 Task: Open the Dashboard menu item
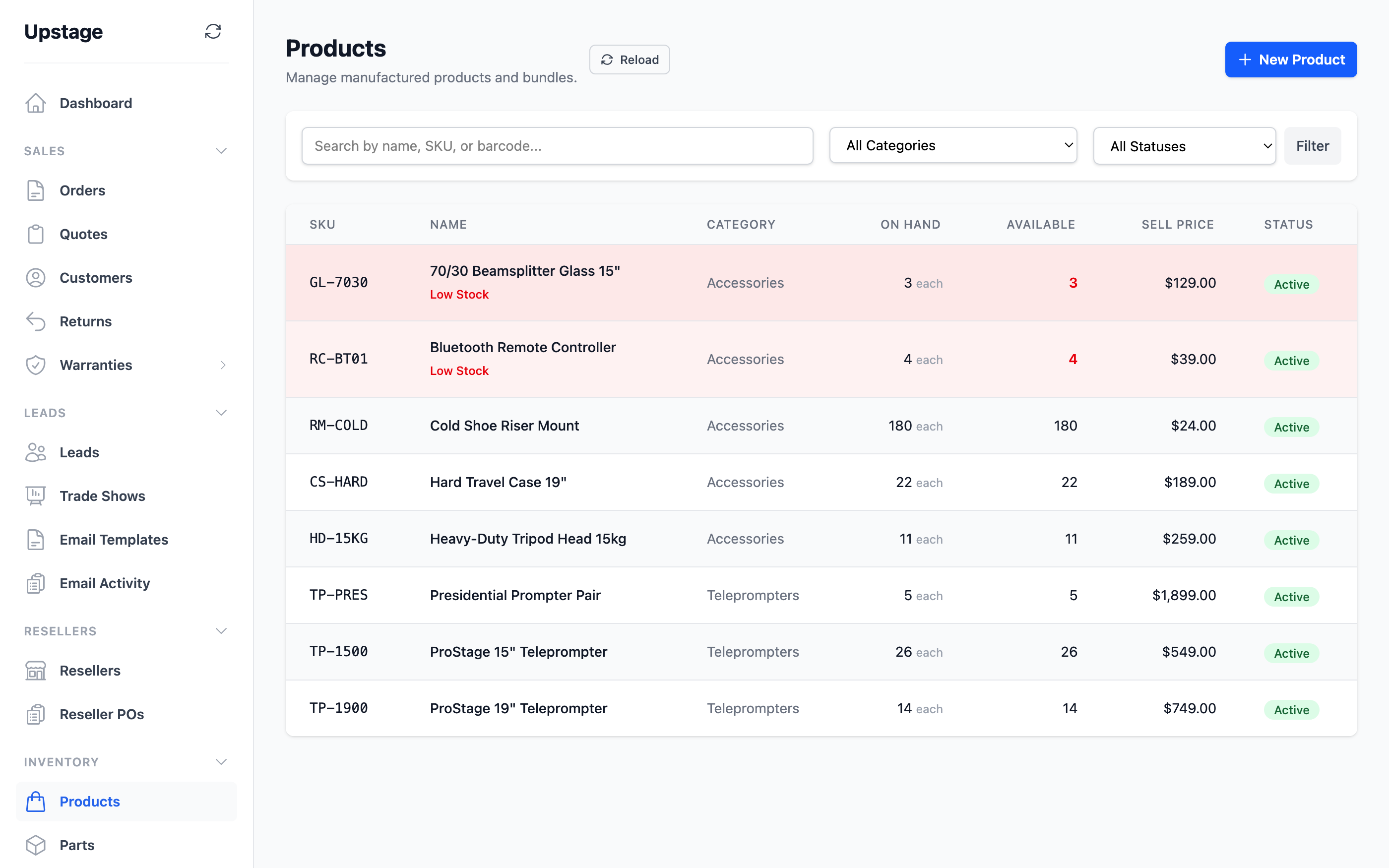(x=126, y=103)
